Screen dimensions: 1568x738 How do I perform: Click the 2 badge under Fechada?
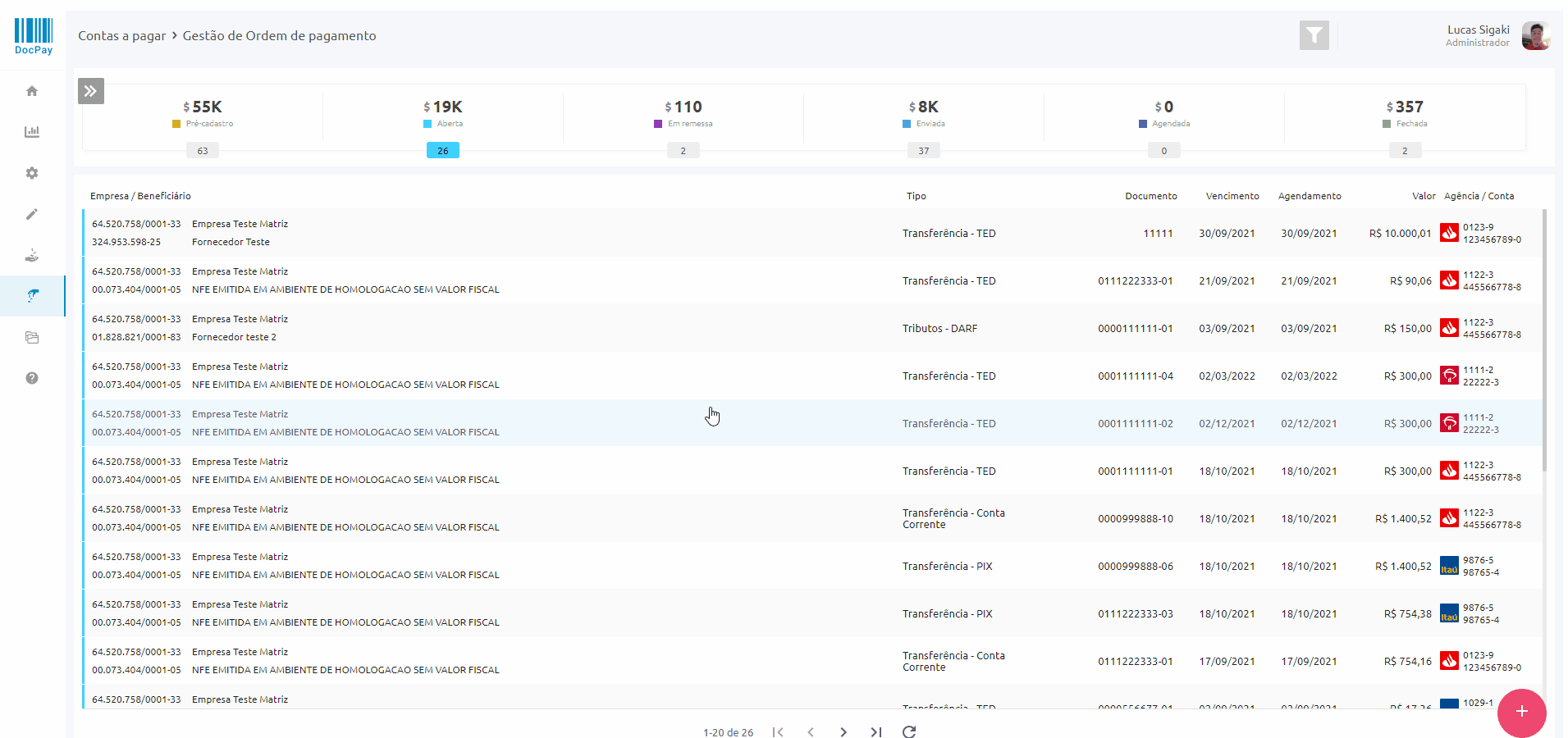[1405, 151]
